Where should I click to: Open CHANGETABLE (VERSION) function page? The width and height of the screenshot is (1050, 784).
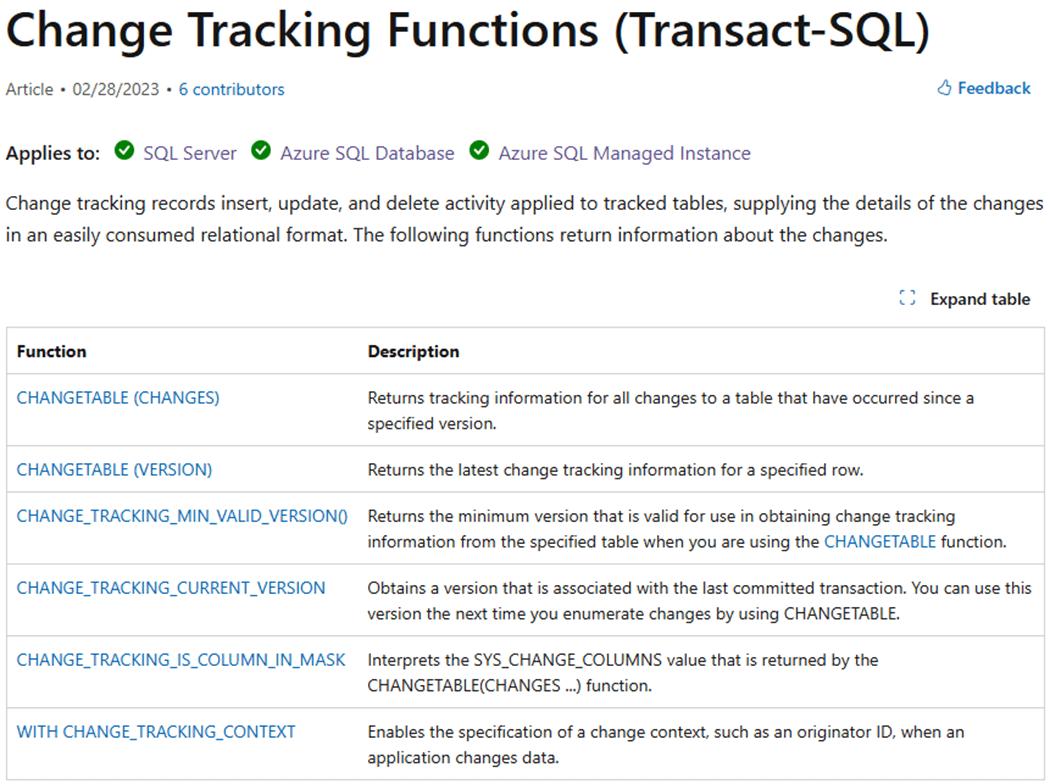114,469
